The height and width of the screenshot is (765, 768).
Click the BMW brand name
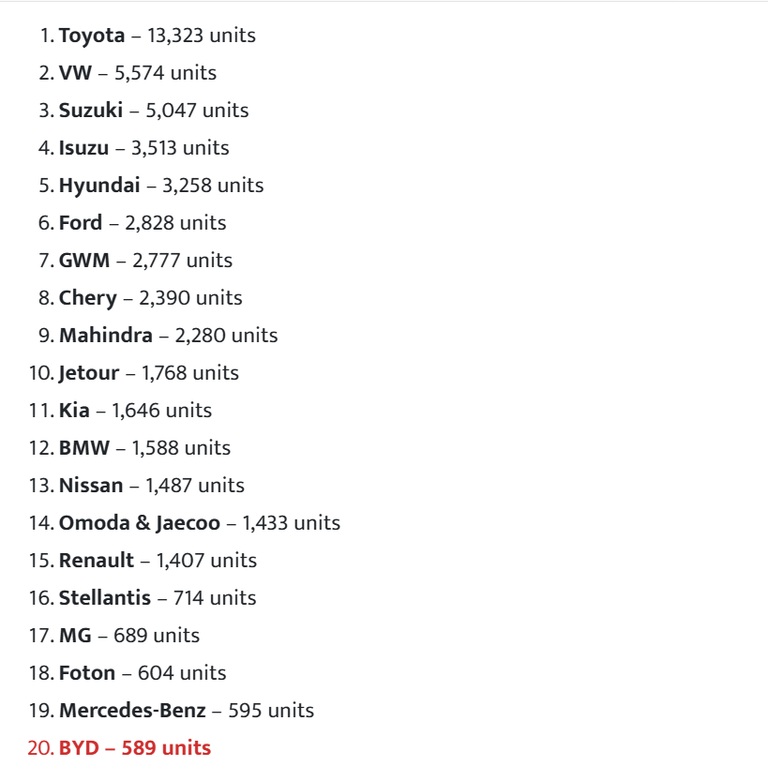85,448
